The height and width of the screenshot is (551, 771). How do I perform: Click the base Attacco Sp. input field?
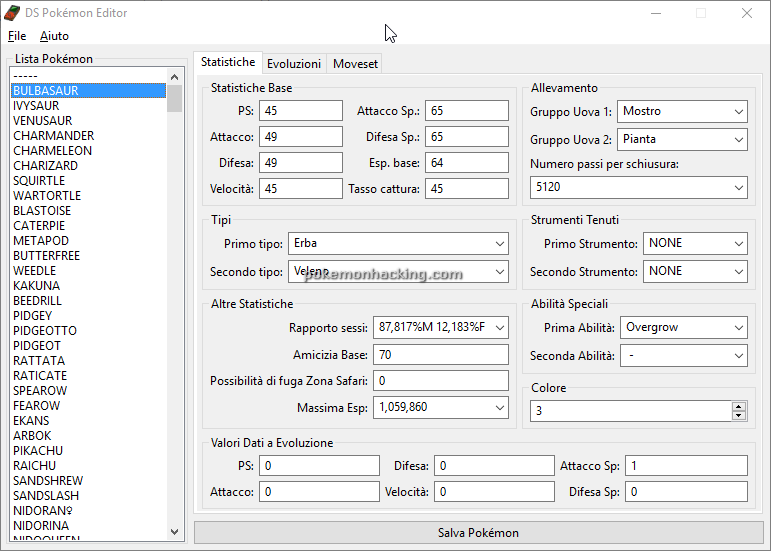(467, 111)
